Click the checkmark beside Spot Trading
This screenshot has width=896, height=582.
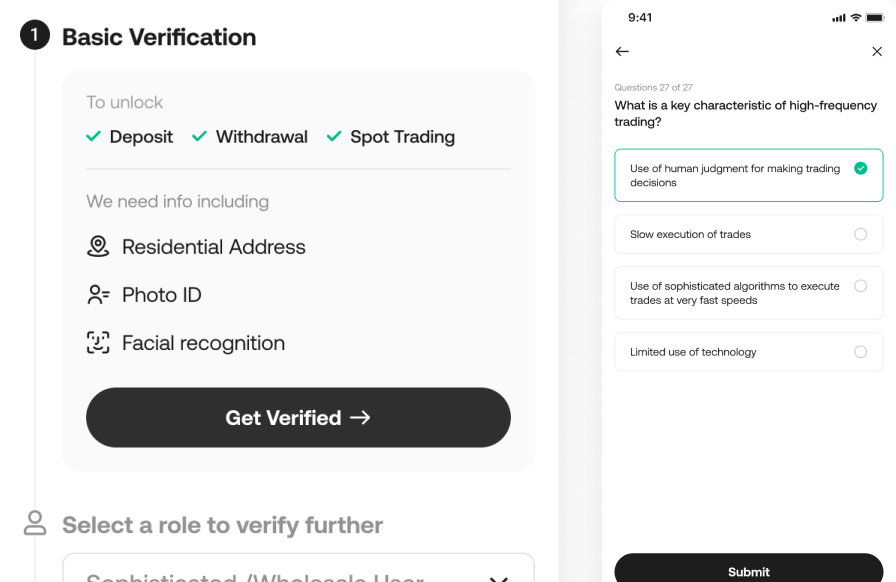coord(334,137)
